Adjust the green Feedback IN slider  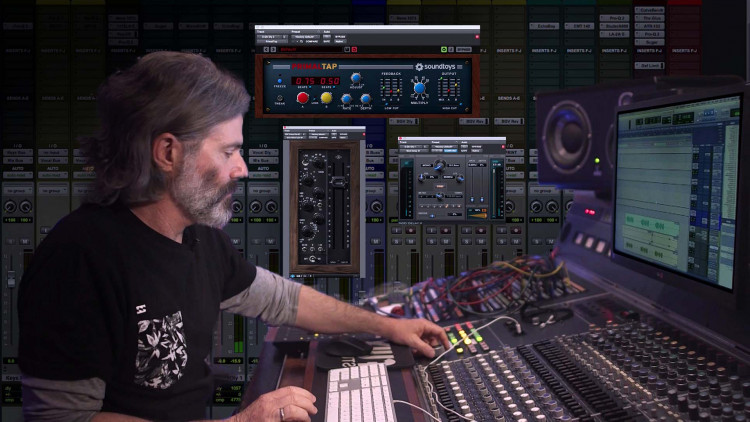[384, 88]
